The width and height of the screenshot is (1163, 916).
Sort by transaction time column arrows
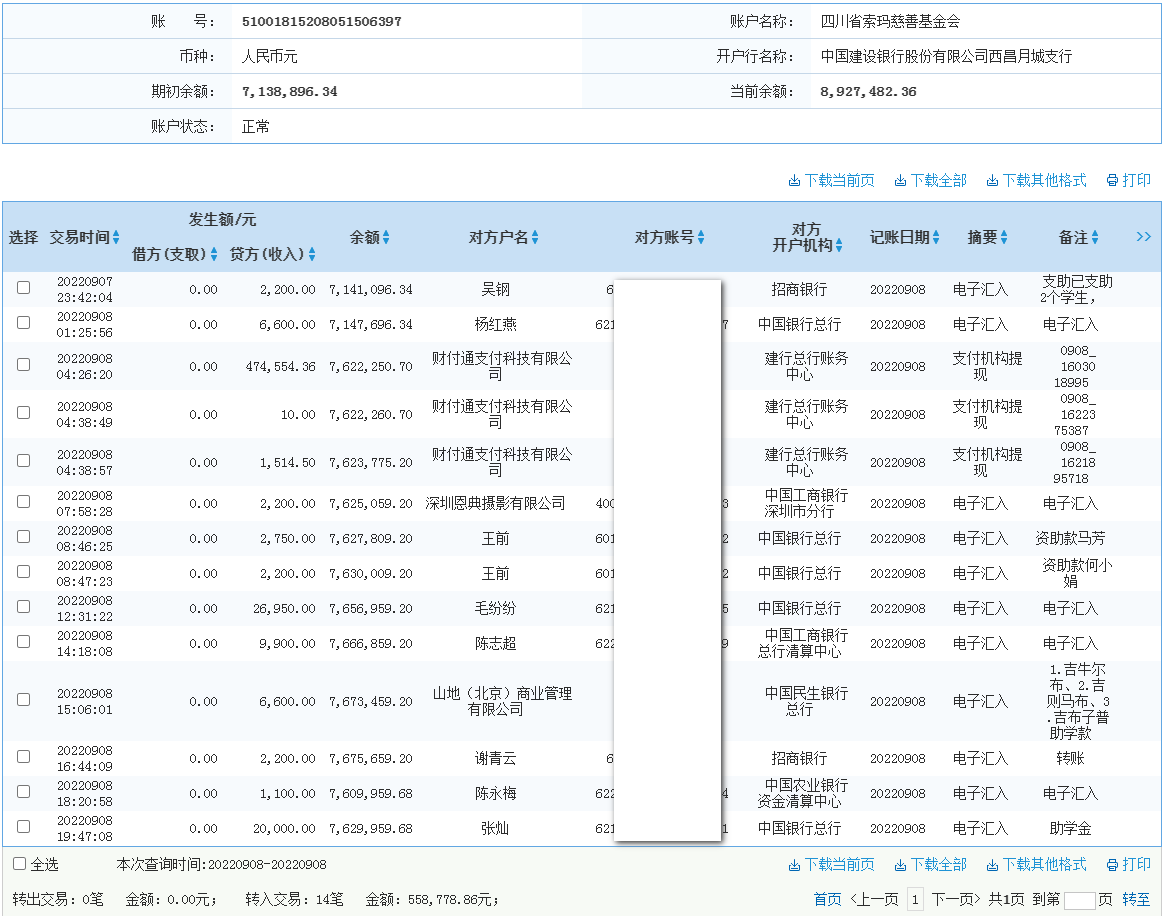click(x=116, y=237)
